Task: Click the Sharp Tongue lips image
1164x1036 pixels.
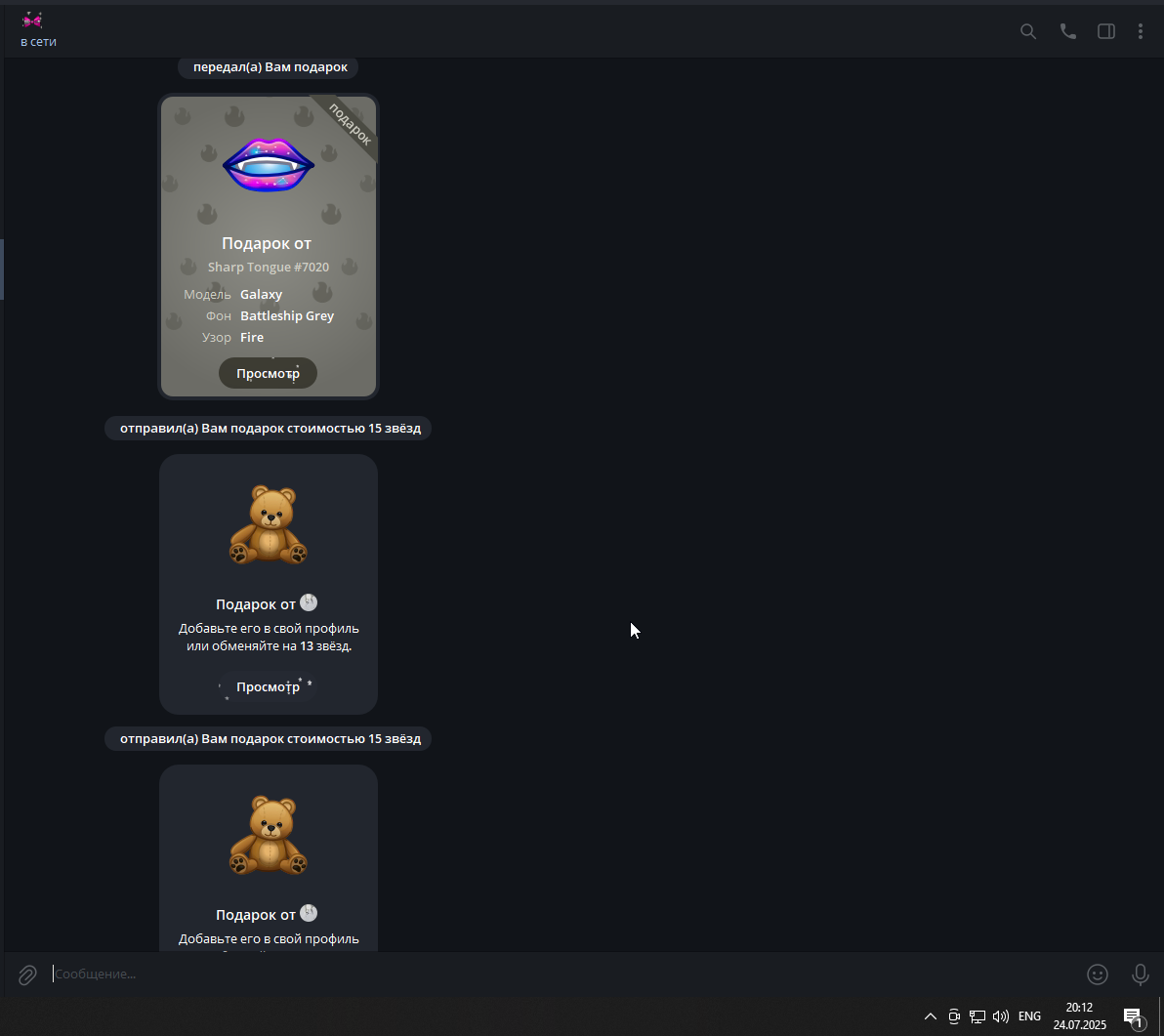Action: tap(269, 165)
